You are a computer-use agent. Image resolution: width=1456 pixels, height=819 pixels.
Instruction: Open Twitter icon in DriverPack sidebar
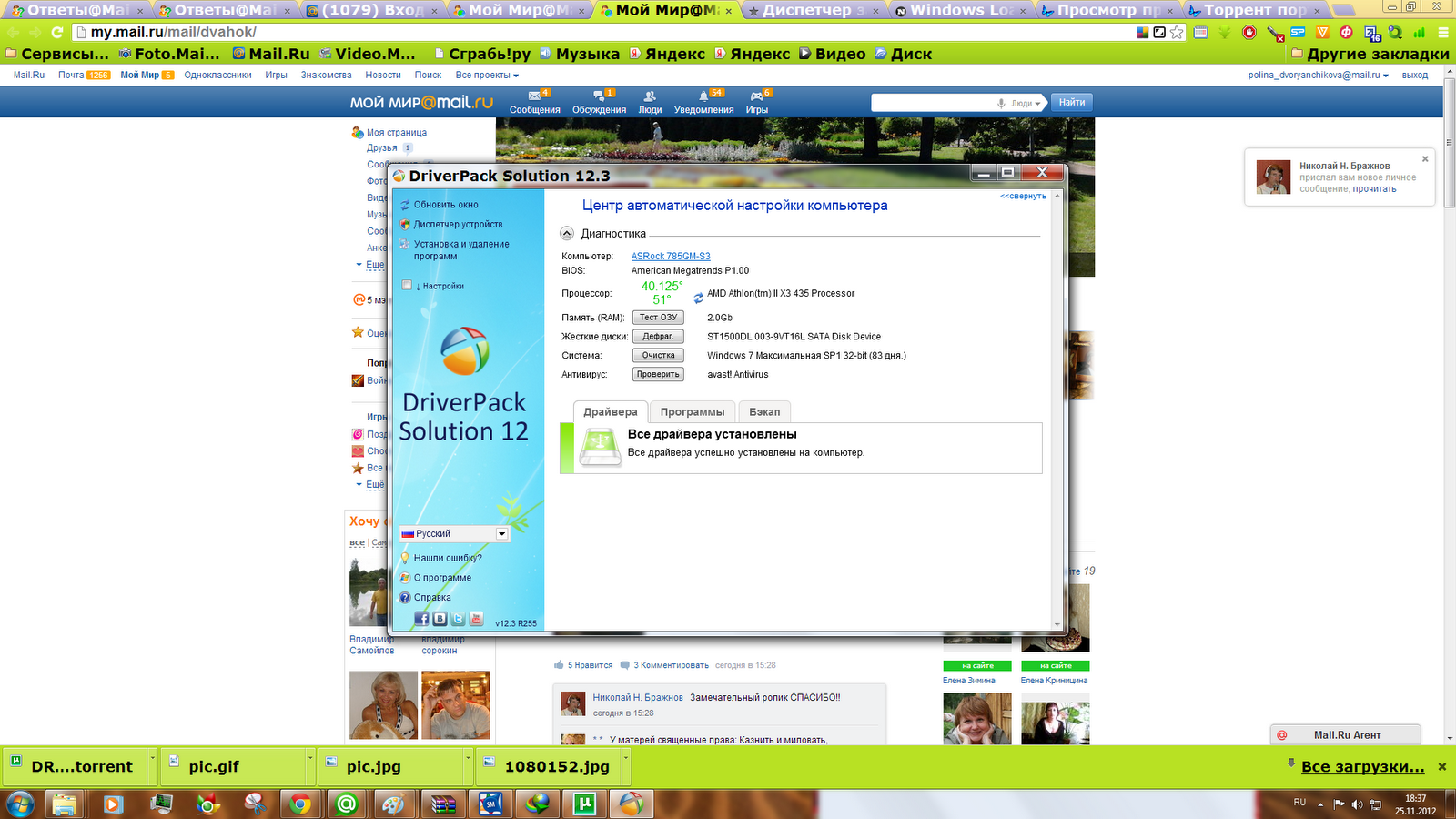coord(458,619)
